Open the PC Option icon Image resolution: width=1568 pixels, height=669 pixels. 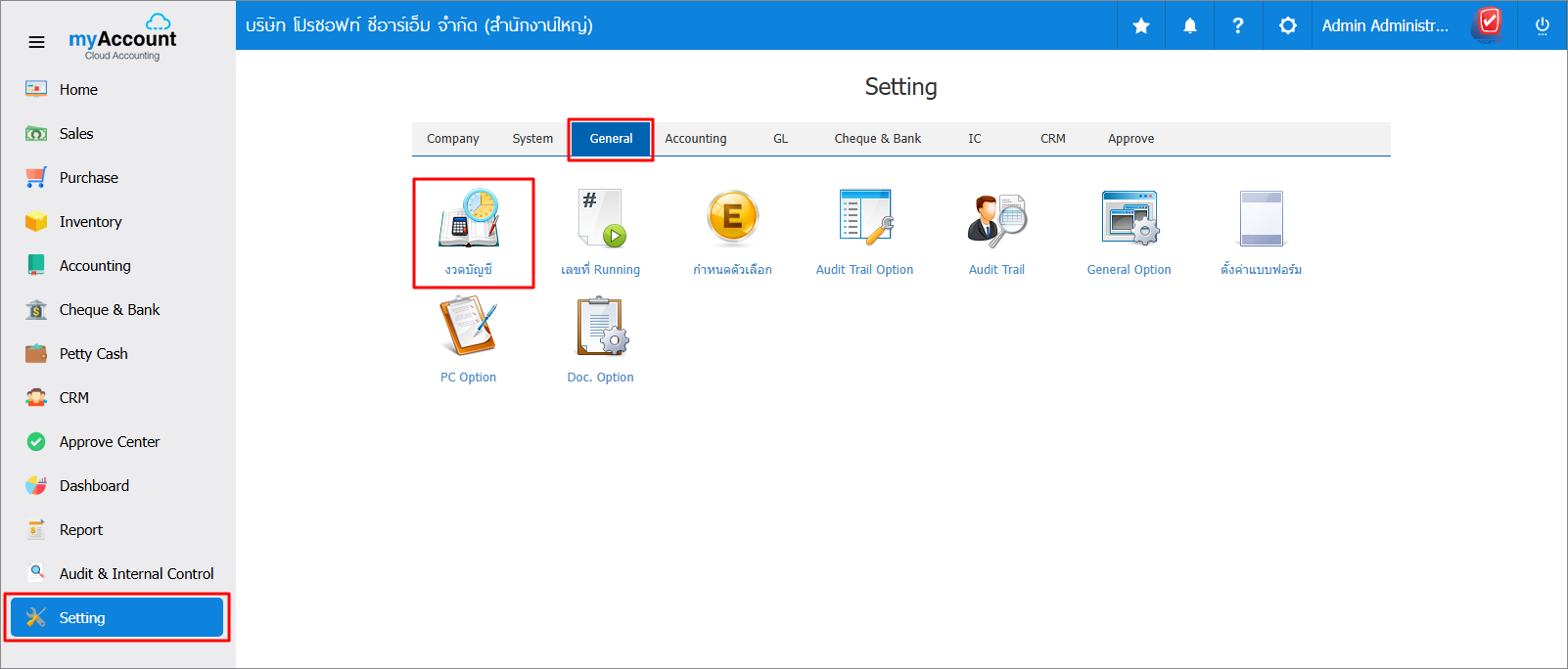[469, 327]
